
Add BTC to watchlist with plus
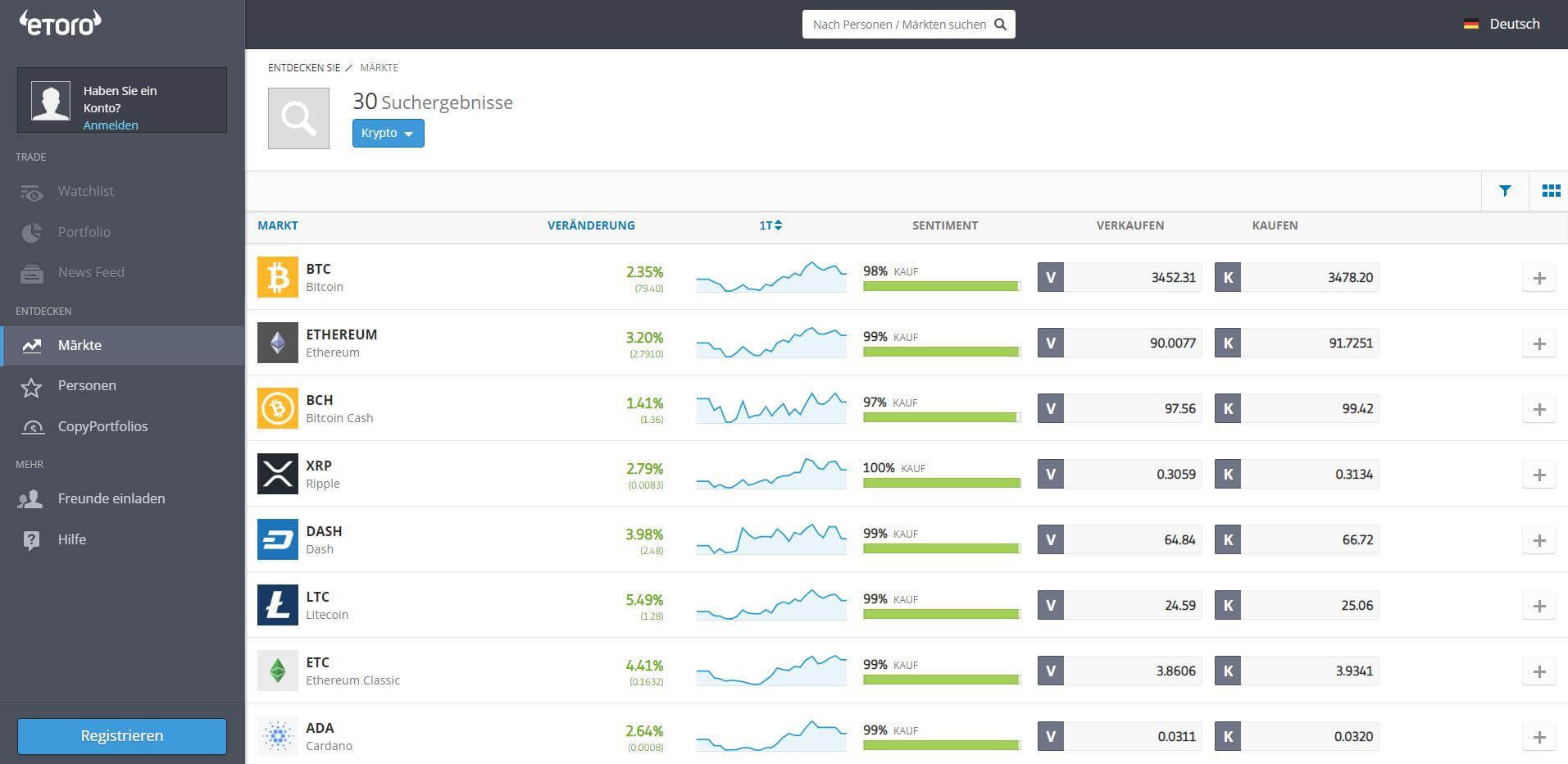tap(1539, 278)
